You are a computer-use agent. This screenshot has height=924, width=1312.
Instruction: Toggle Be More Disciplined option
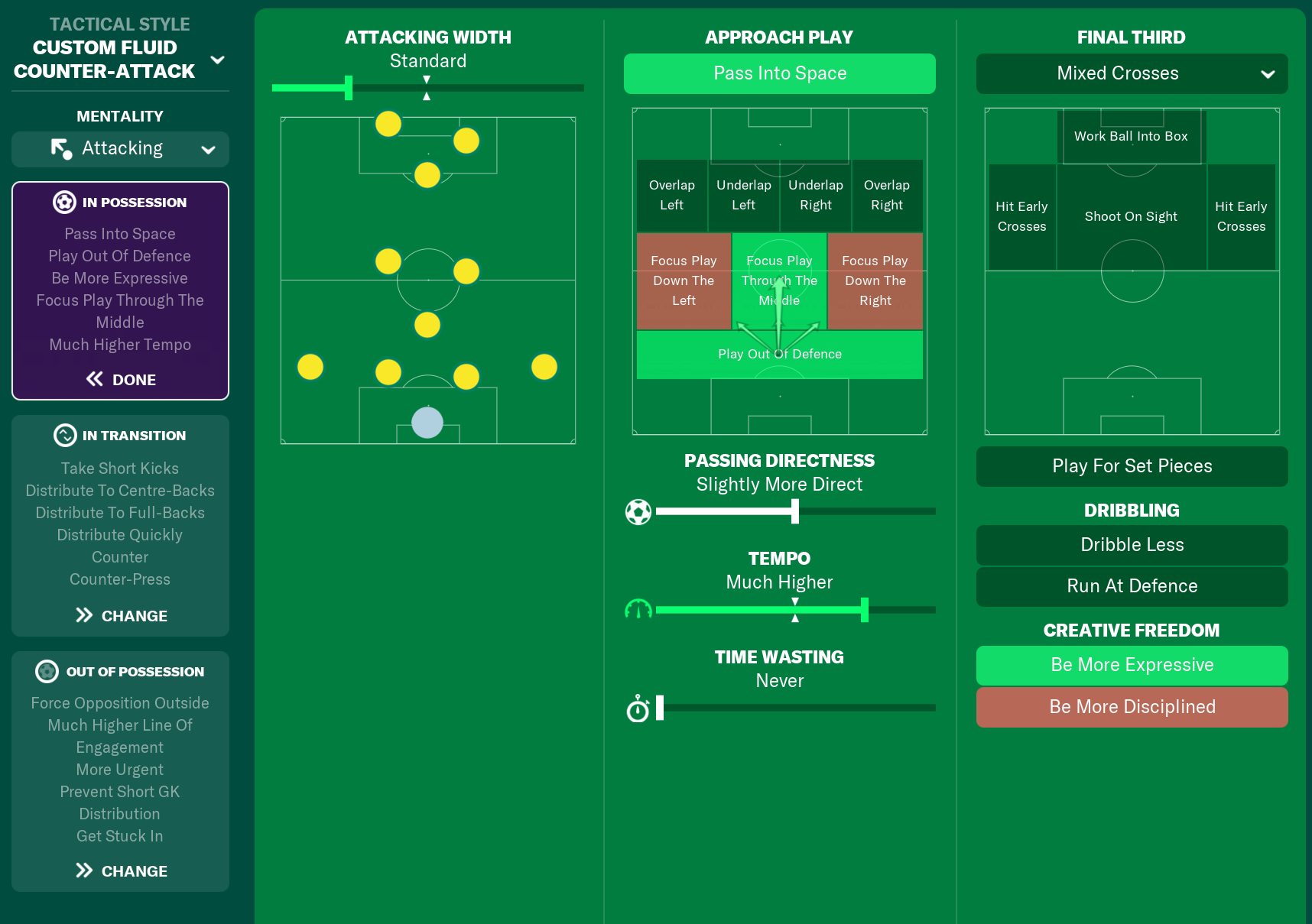1132,707
